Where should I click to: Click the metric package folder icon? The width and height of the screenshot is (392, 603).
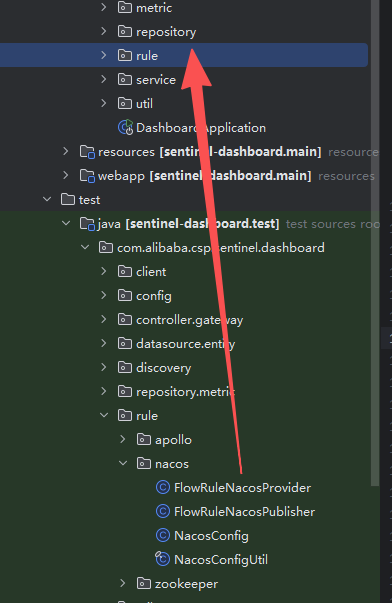point(125,8)
